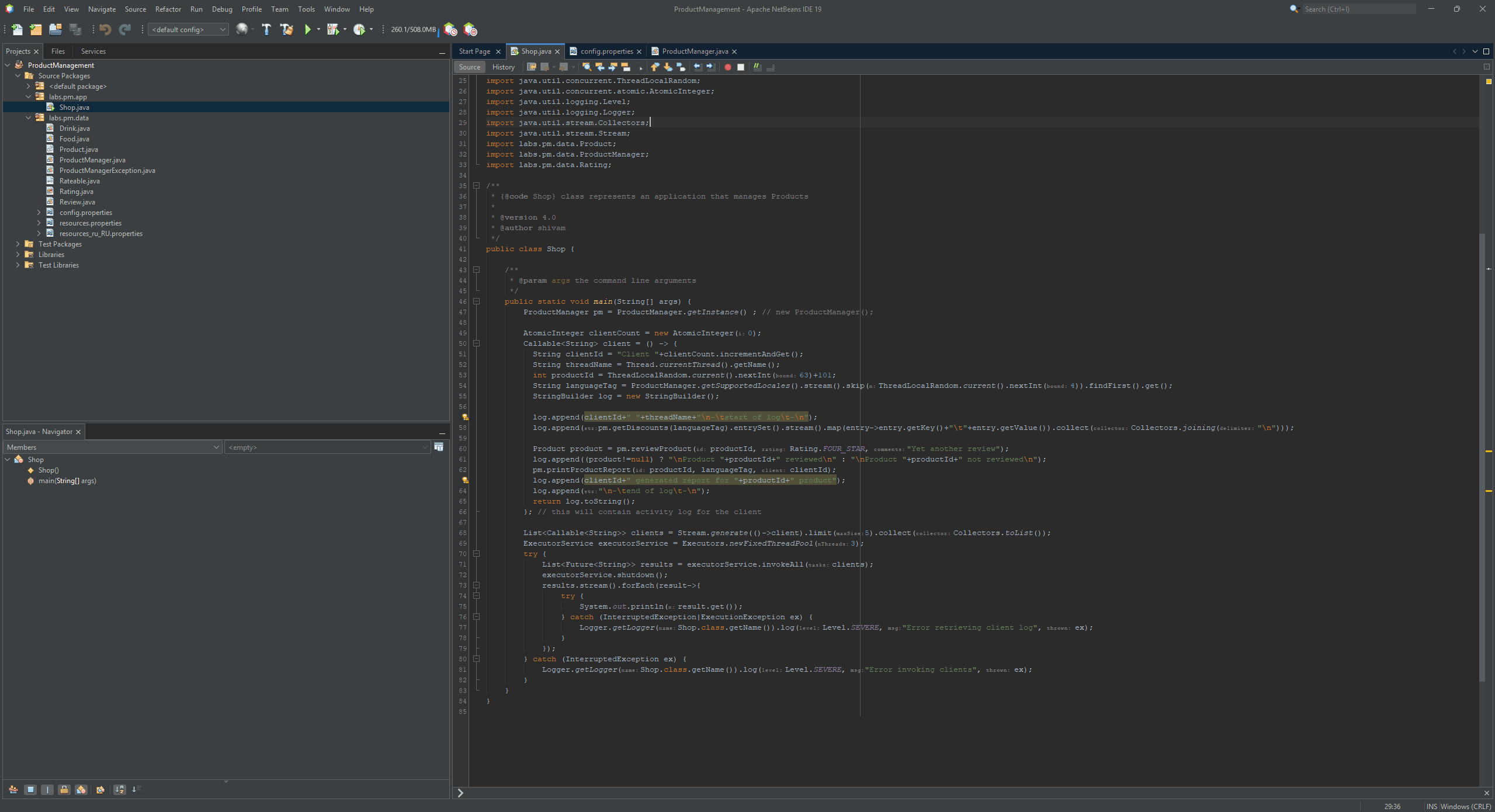Viewport: 1495px width, 812px height.
Task: Click the Clean and Build Project icon
Action: (x=287, y=29)
